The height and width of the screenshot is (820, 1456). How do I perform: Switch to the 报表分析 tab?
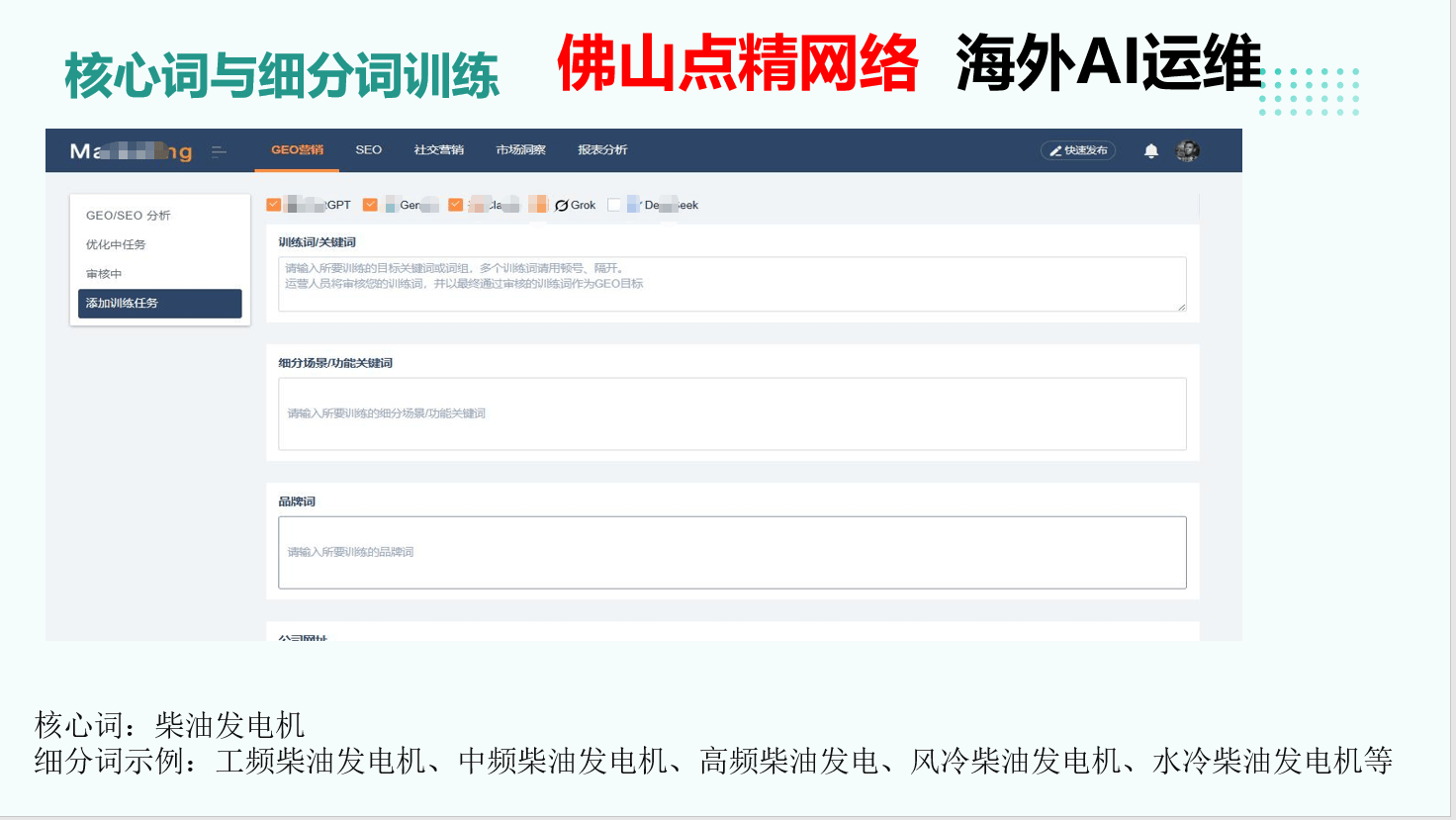coord(602,150)
